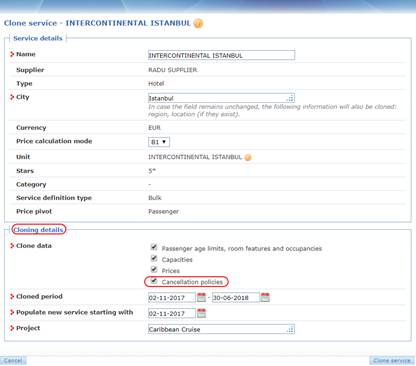Open the calendar for the populate start date
This screenshot has height=366, width=416.
pos(201,313)
